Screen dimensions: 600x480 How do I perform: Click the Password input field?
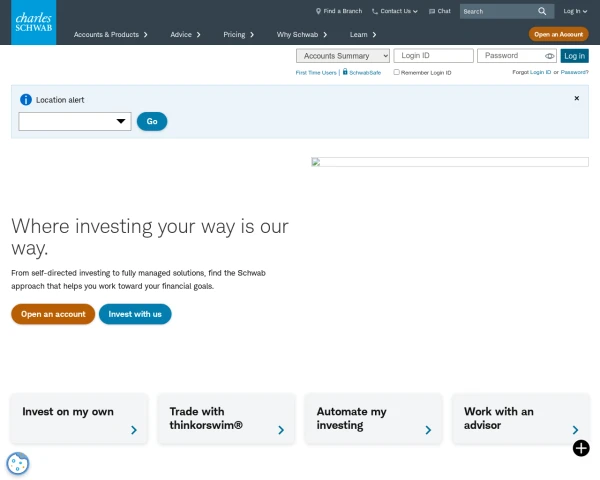(x=517, y=56)
